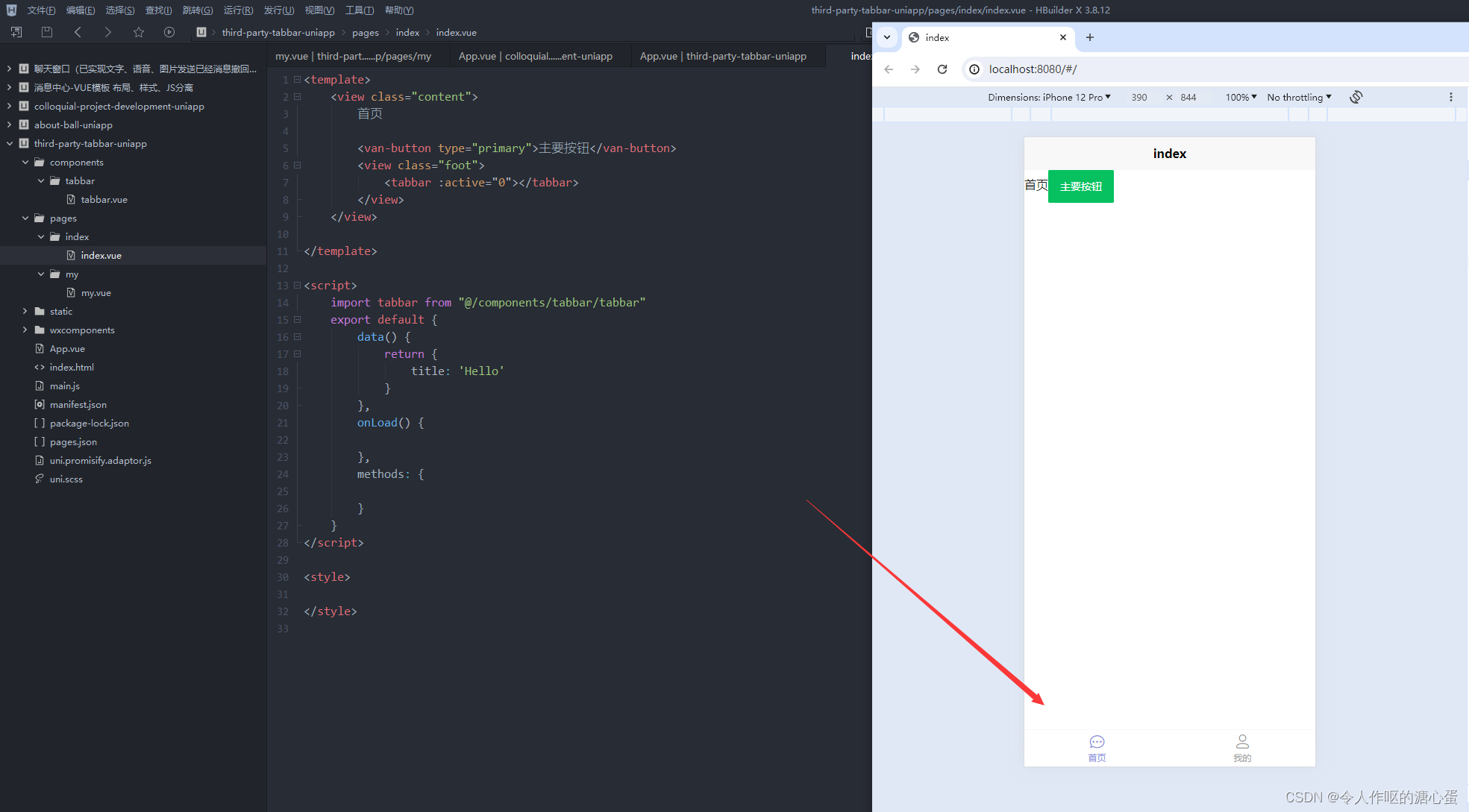The height and width of the screenshot is (812, 1469).
Task: Click the third-party-tabbar-uniapp breadcrumb
Action: 278,32
